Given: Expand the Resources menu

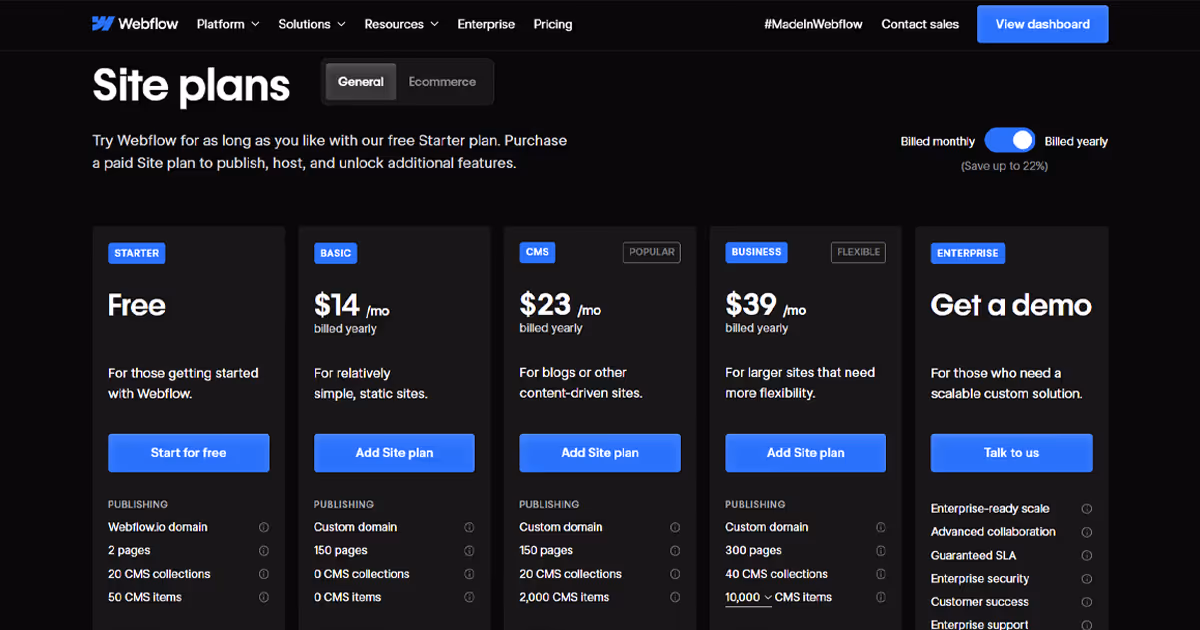Looking at the screenshot, I should [x=401, y=24].
